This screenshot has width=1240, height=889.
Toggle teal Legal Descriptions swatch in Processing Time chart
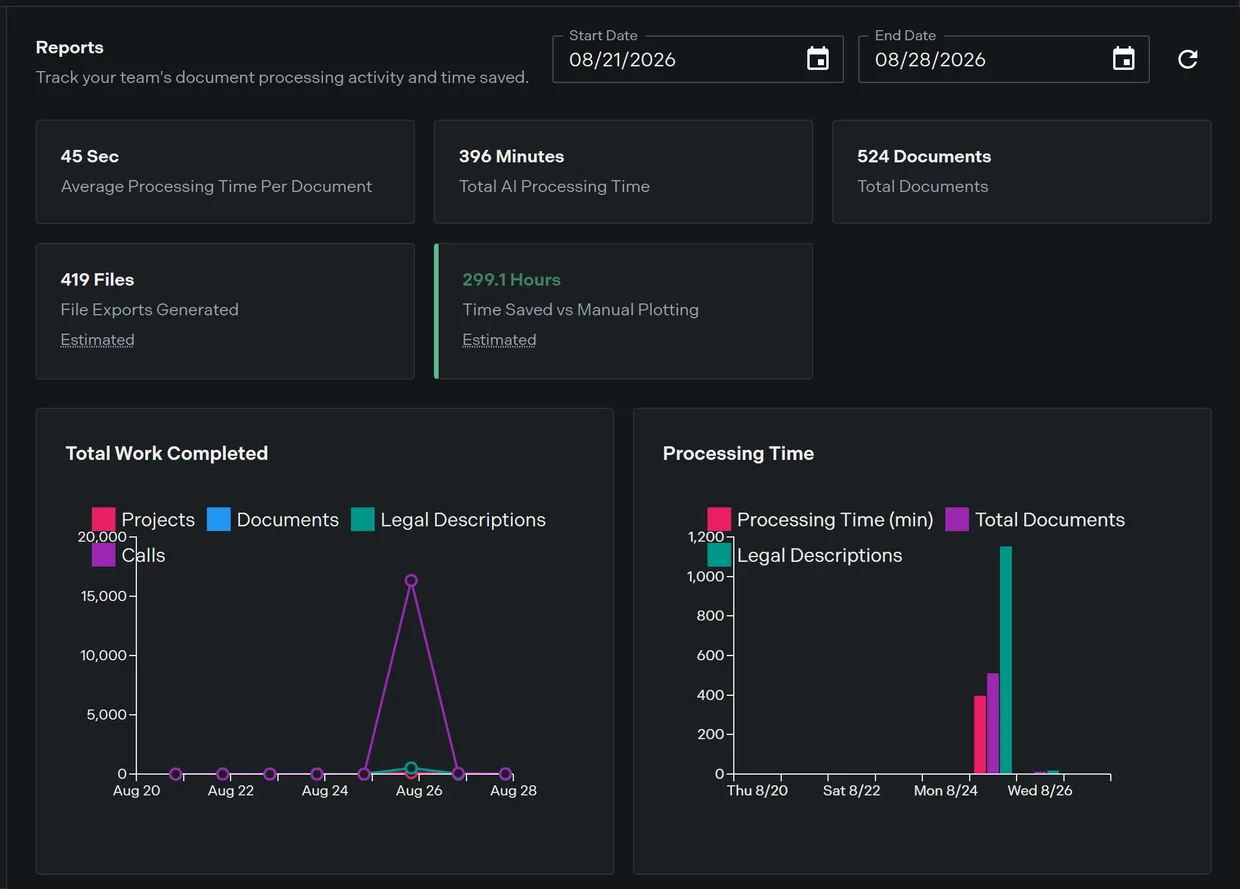719,554
